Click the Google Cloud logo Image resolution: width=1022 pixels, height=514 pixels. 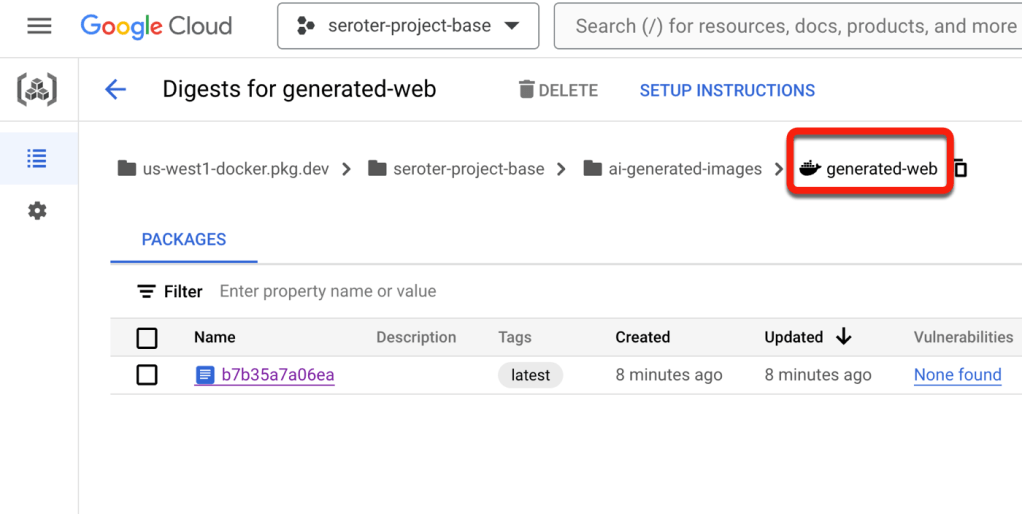156,26
